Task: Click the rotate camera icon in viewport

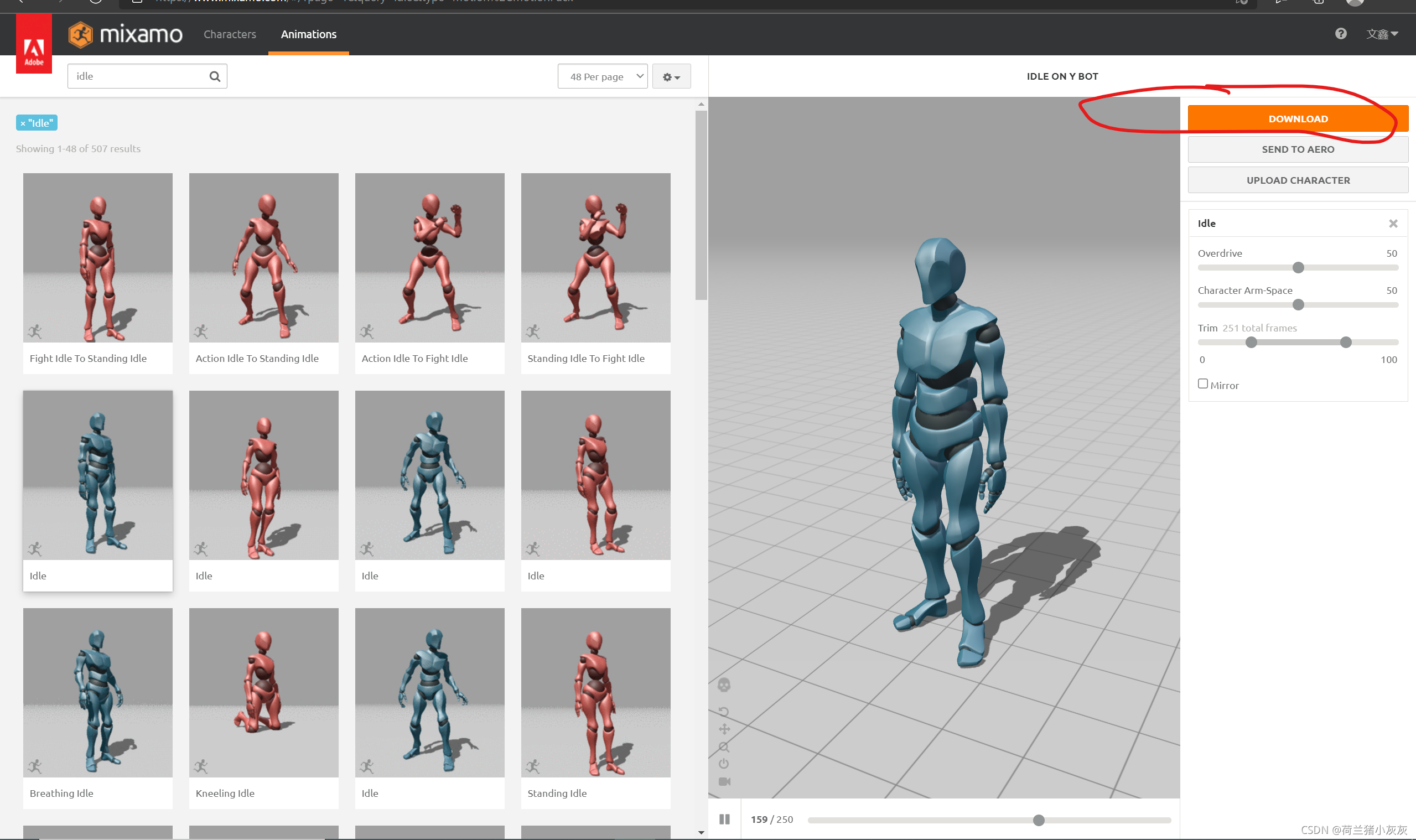Action: tap(724, 712)
